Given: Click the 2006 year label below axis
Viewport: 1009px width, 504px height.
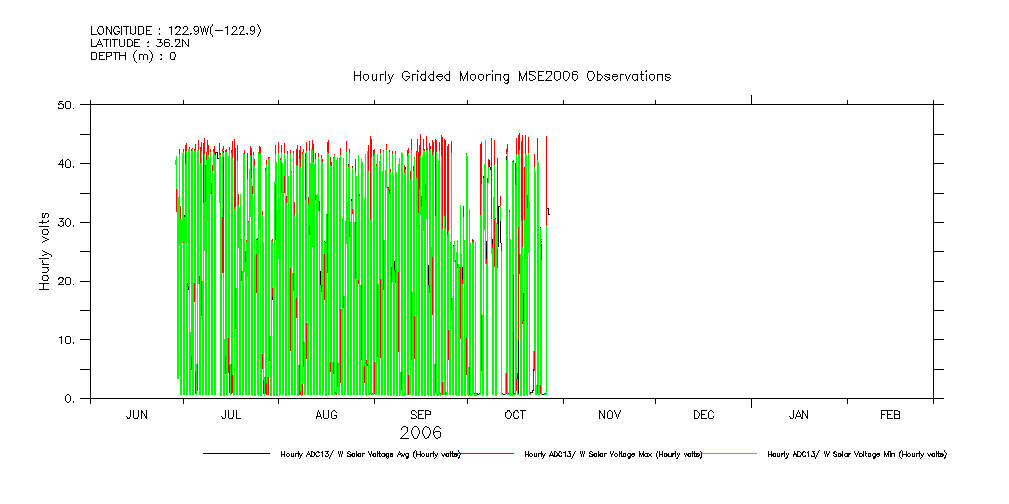Looking at the screenshot, I should click(420, 433).
